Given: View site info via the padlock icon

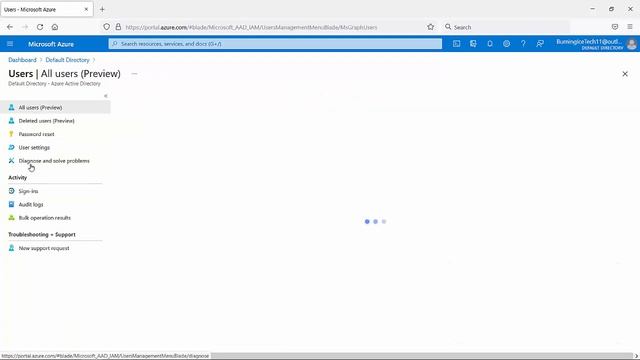Looking at the screenshot, I should click(x=118, y=27).
